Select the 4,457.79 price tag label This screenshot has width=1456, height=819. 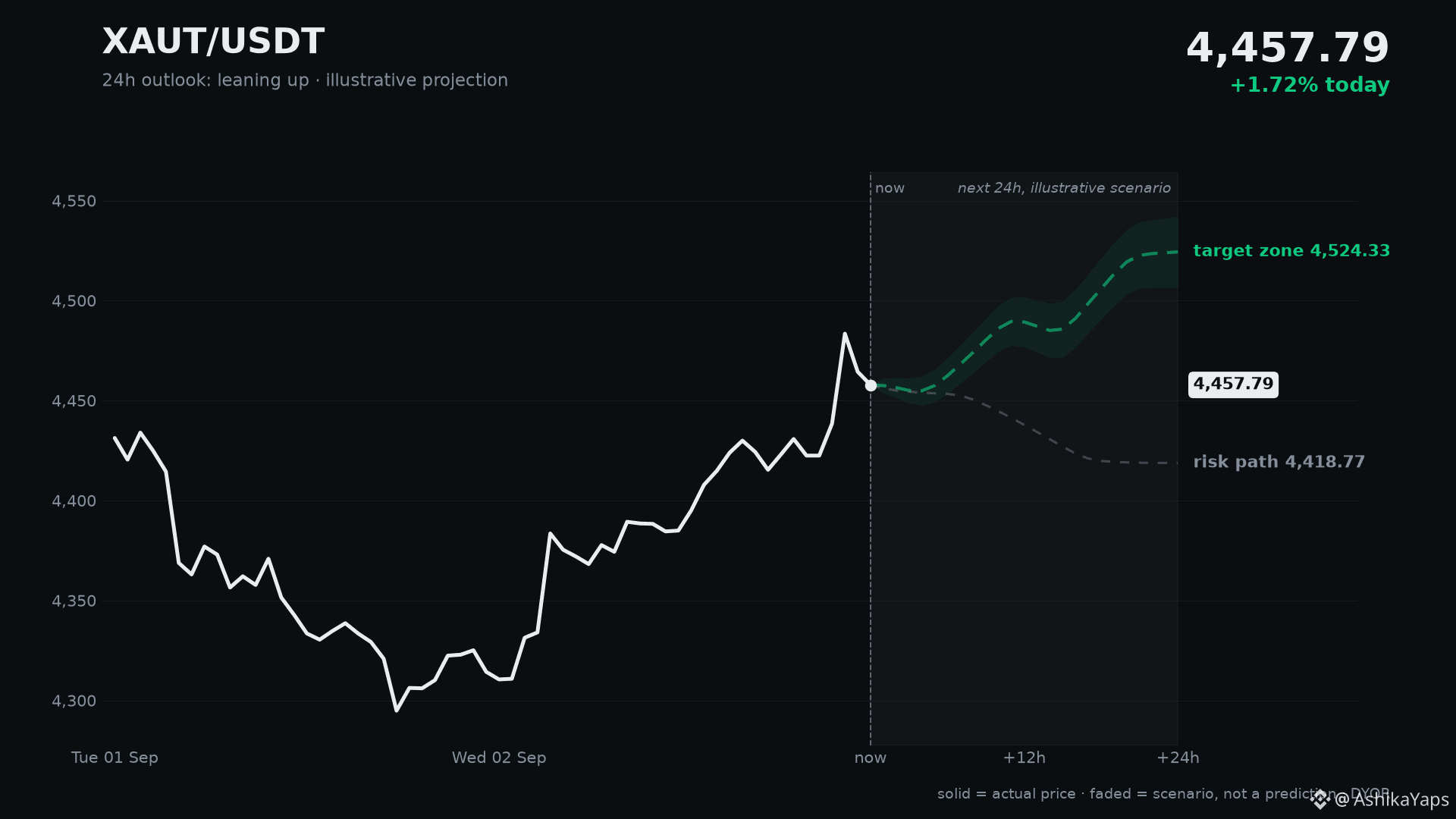[1233, 384]
